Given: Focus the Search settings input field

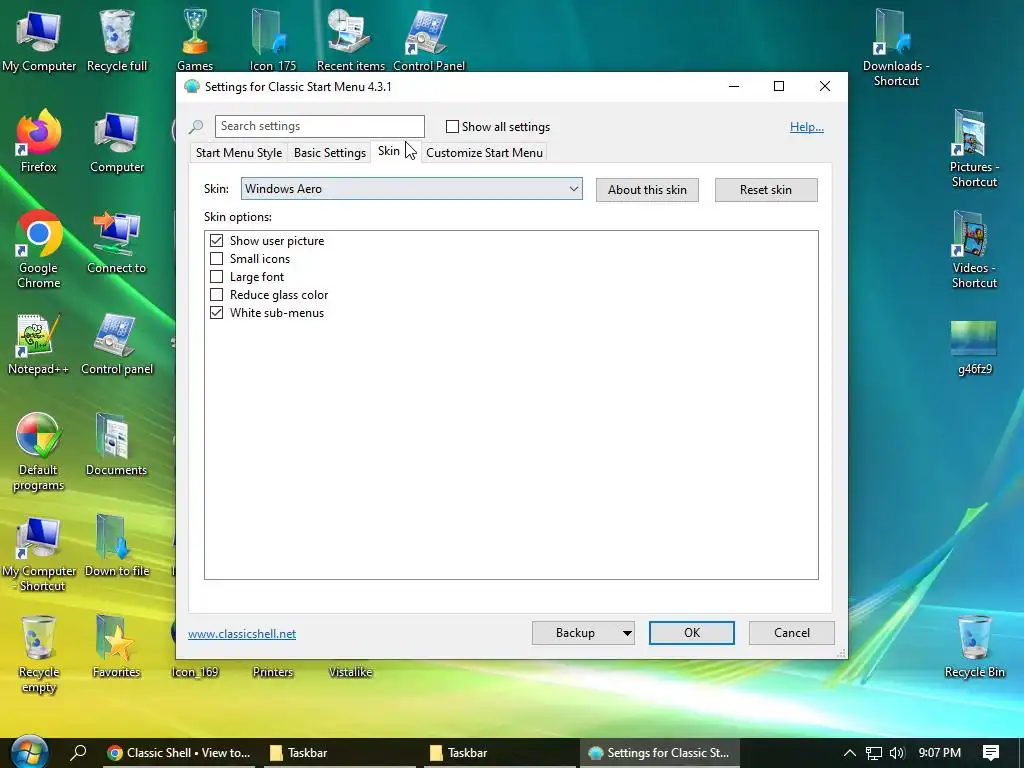Looking at the screenshot, I should (x=319, y=126).
